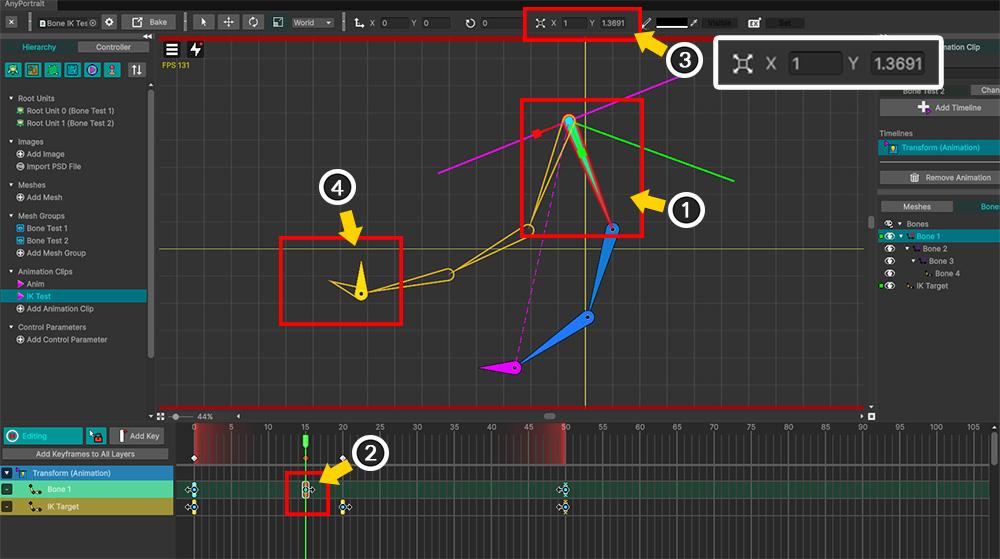
Task: Select the arrow Select gizmo tool
Action: pyautogui.click(x=203, y=22)
